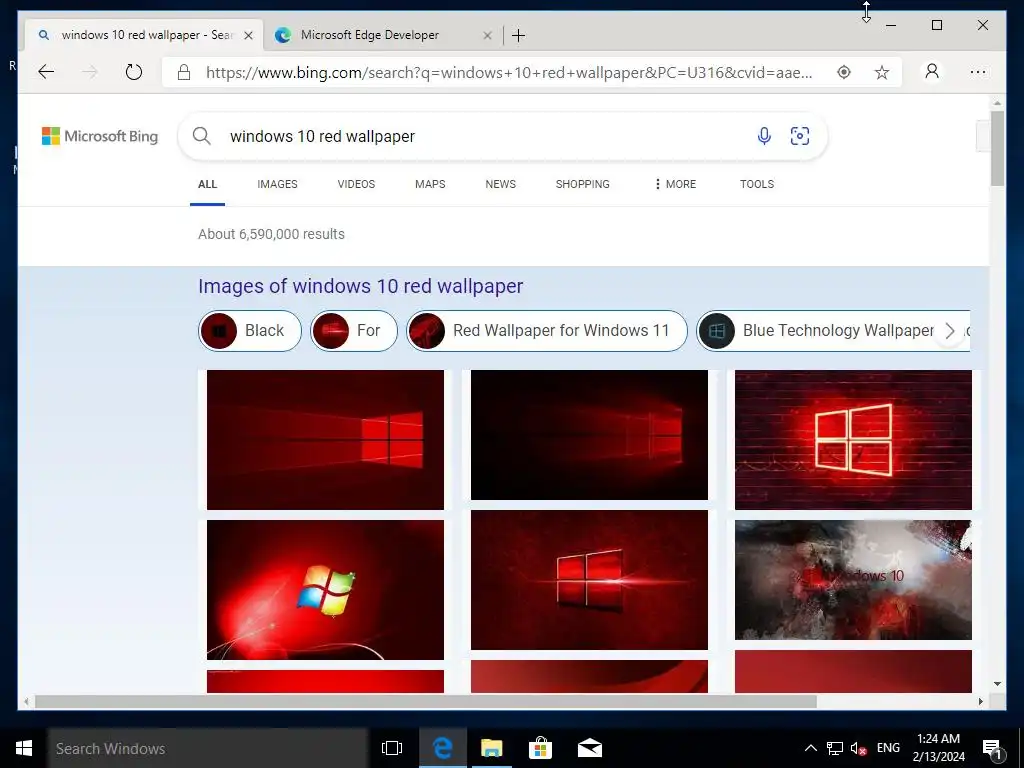Open the profile account icon
This screenshot has width=1024, height=768.
(x=932, y=71)
